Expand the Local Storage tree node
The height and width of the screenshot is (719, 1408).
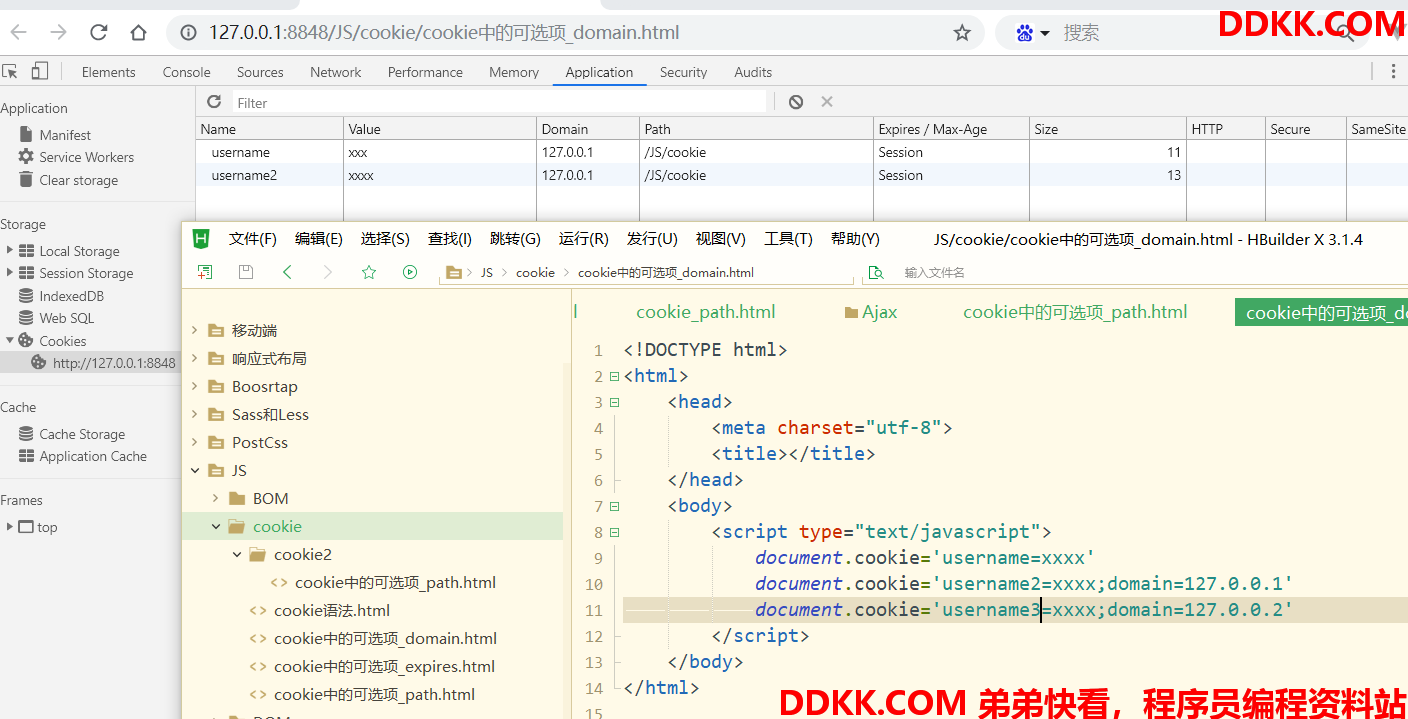(10, 250)
